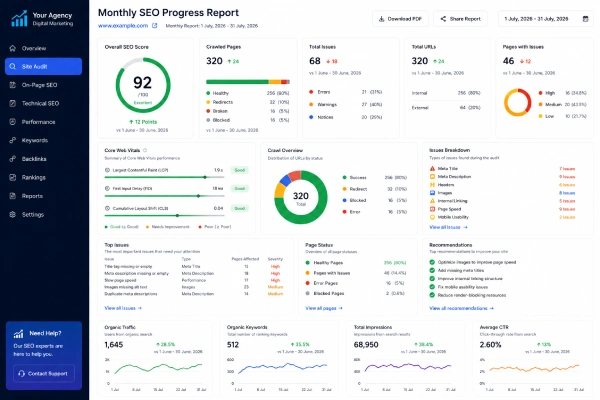This screenshot has width=600, height=400.
Task: Click checkmark for Reduce render-blocking resources
Action: tap(432, 295)
